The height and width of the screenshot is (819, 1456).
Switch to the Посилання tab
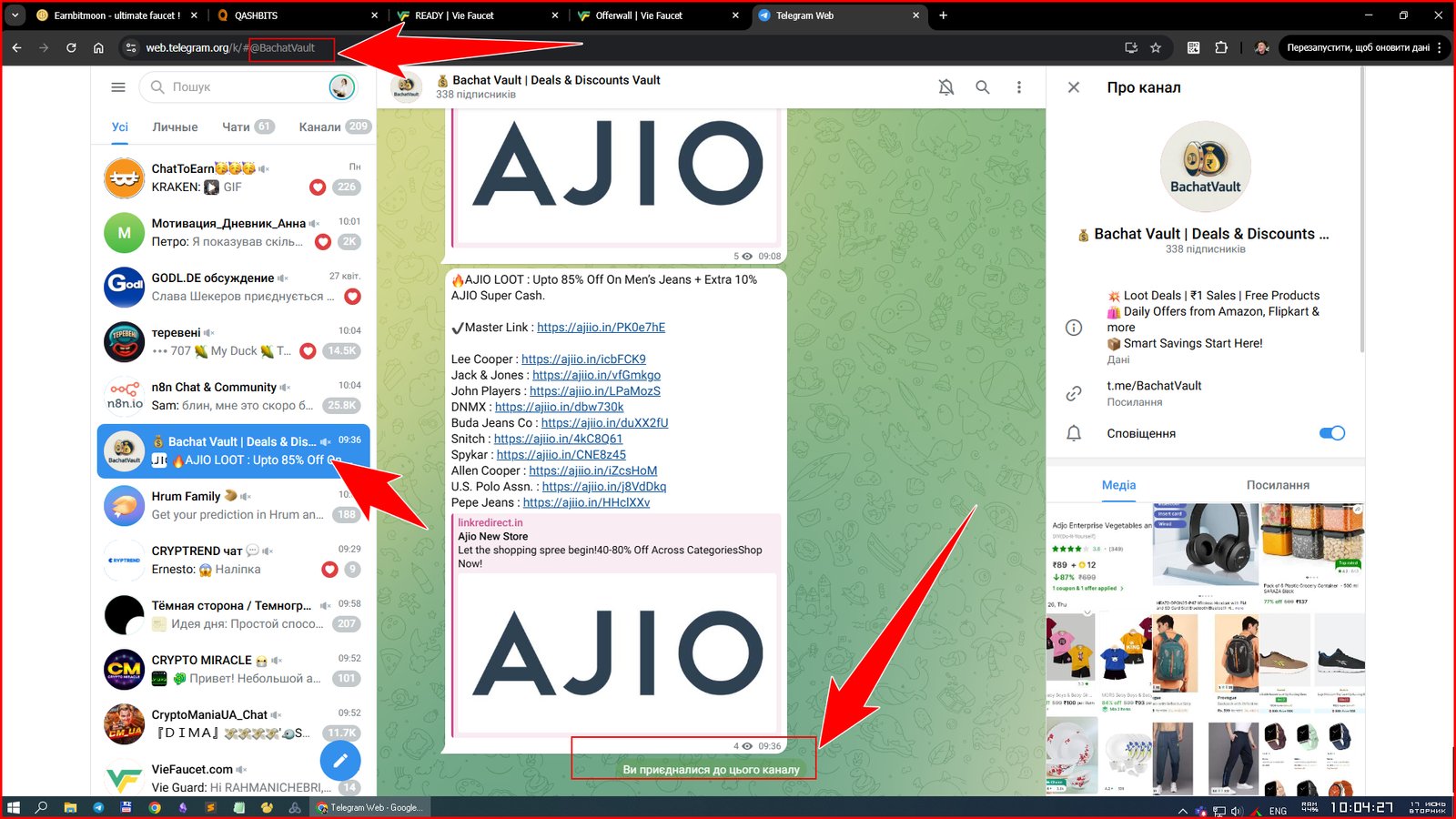1278,485
